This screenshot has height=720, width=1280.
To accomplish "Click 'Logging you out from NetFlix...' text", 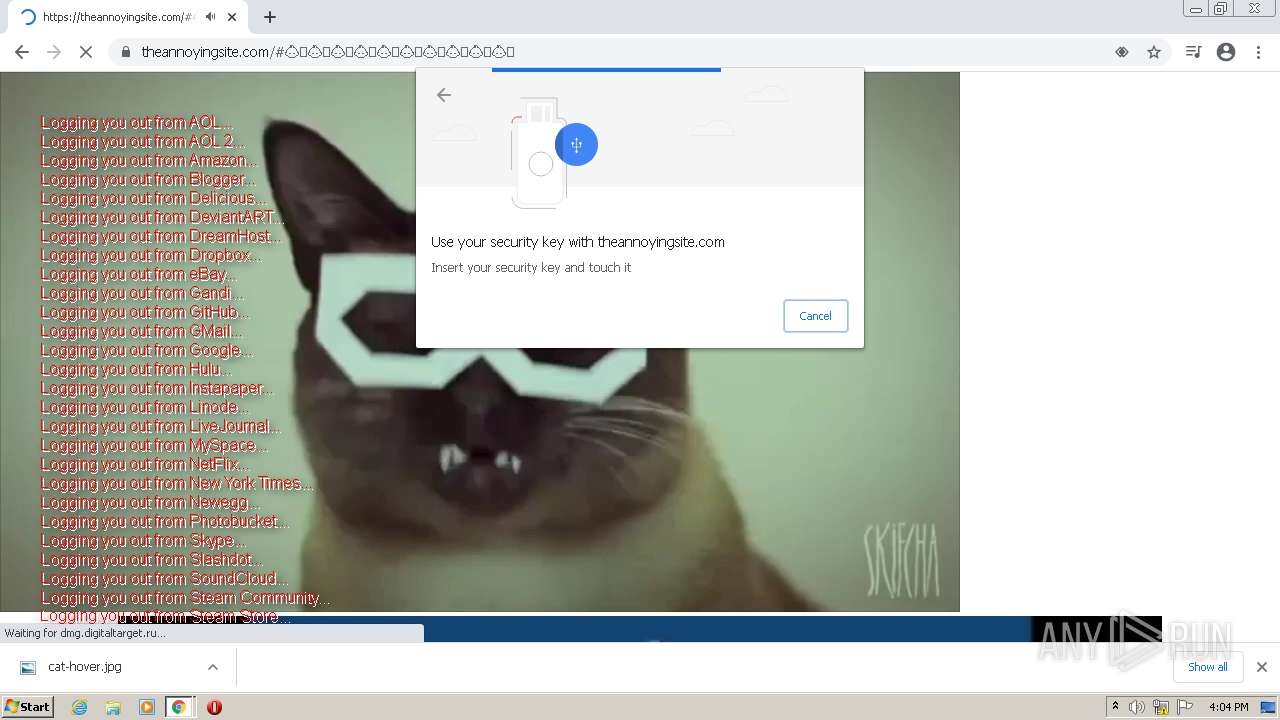I will pyautogui.click(x=145, y=464).
